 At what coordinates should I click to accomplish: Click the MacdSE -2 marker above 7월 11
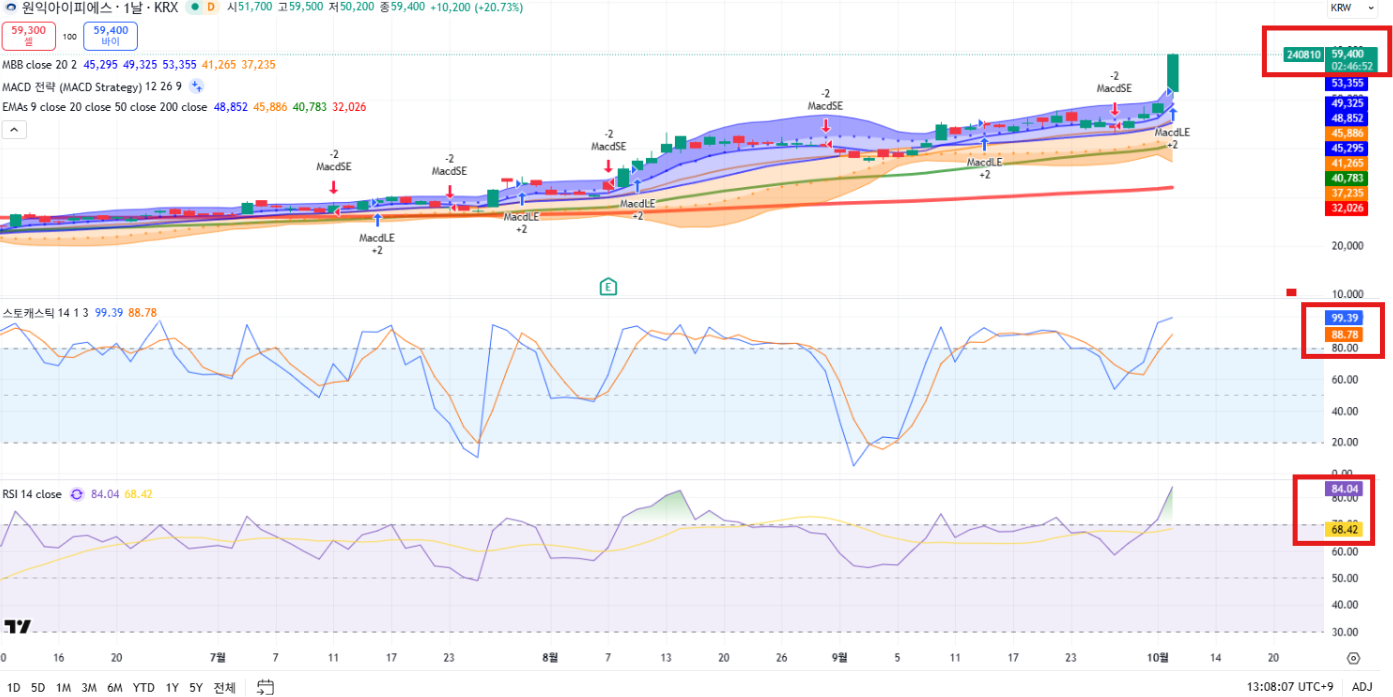pos(333,171)
